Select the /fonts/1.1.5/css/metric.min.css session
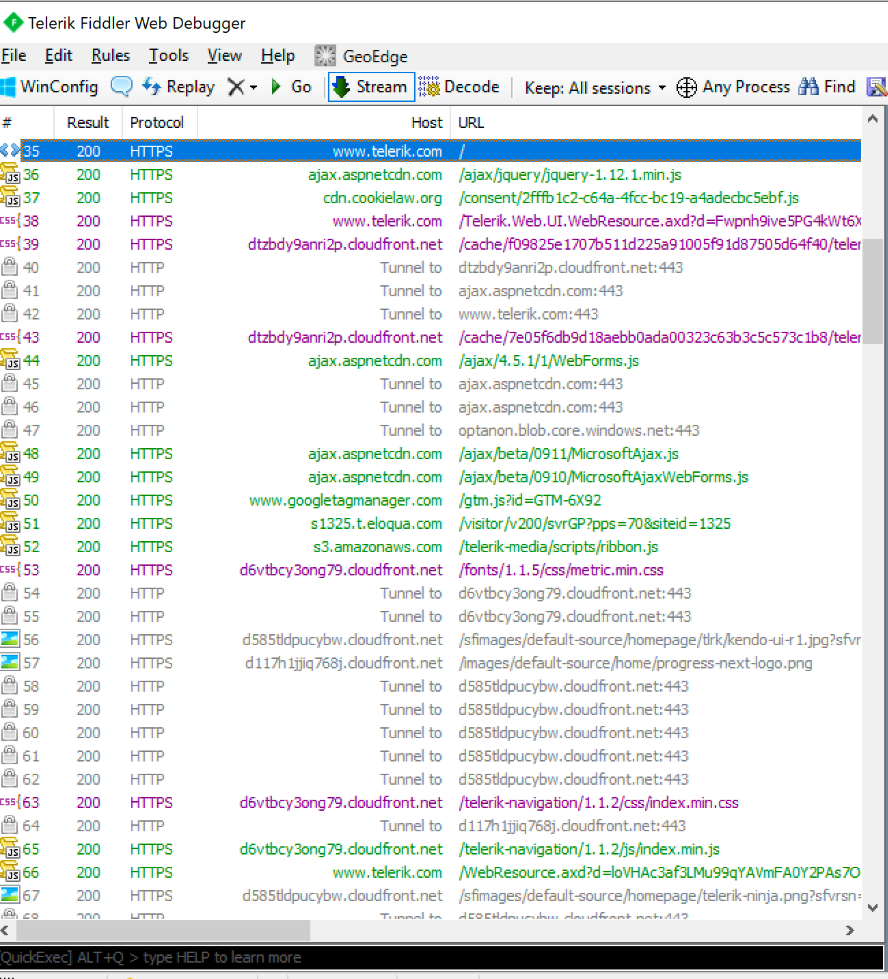This screenshot has width=888, height=979. click(431, 570)
